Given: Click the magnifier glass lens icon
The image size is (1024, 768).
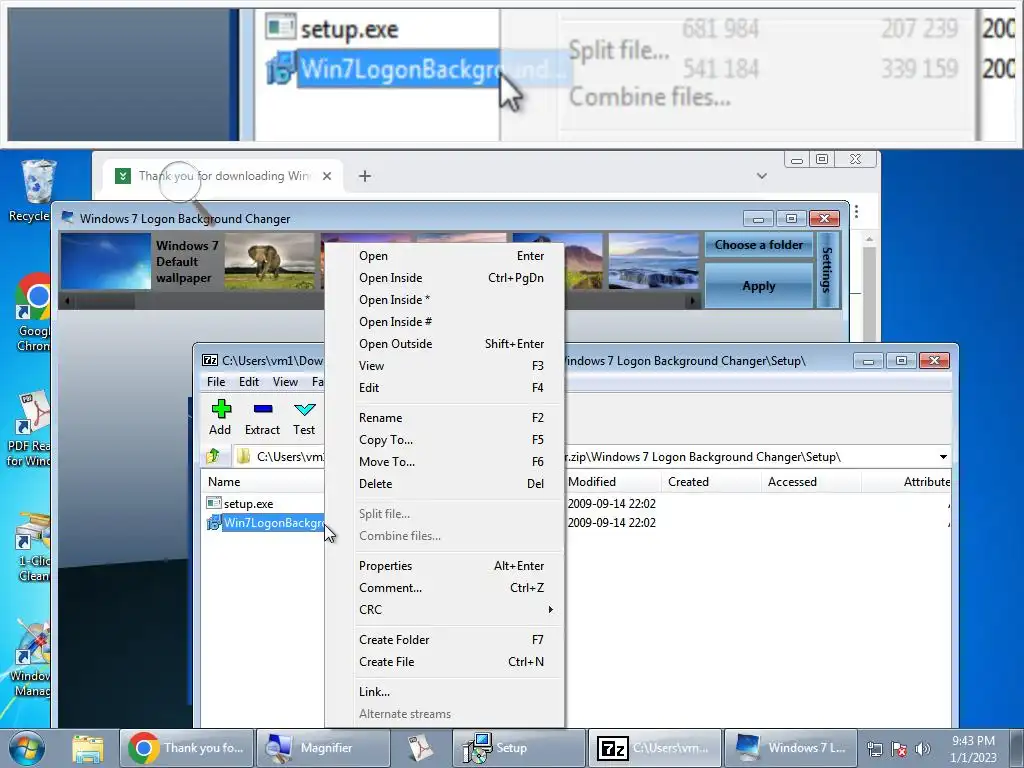Looking at the screenshot, I should click(179, 181).
